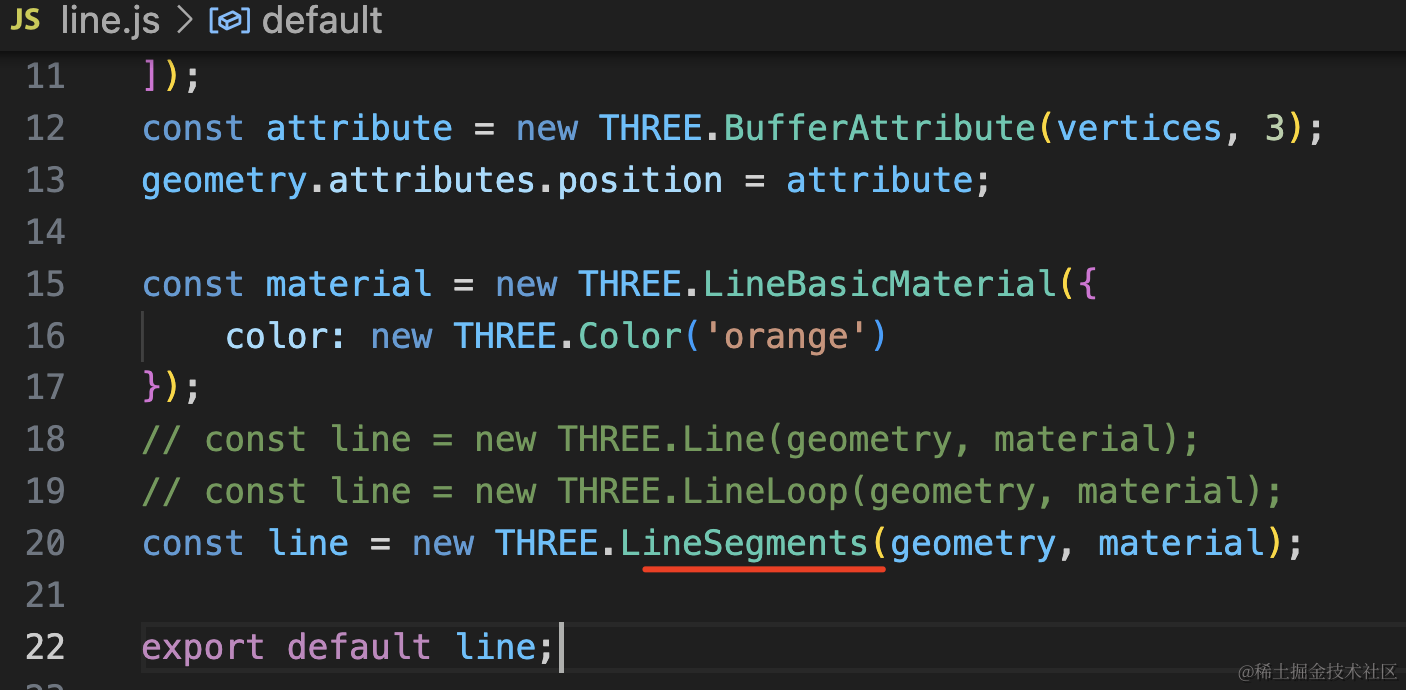The image size is (1406, 690).
Task: Click the commented THREE.Line line 18
Action: coord(670,439)
